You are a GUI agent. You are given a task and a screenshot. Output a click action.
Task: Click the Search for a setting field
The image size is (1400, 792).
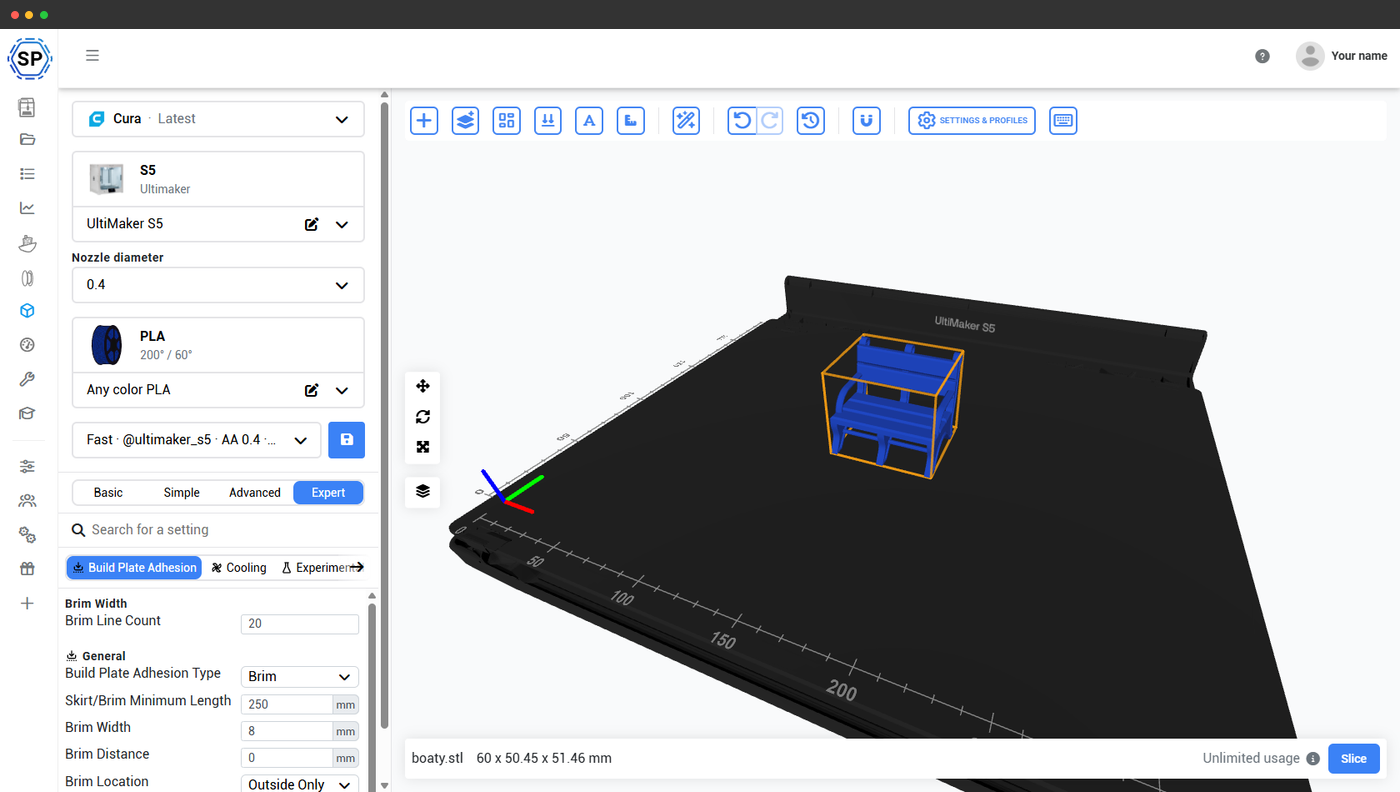(218, 530)
